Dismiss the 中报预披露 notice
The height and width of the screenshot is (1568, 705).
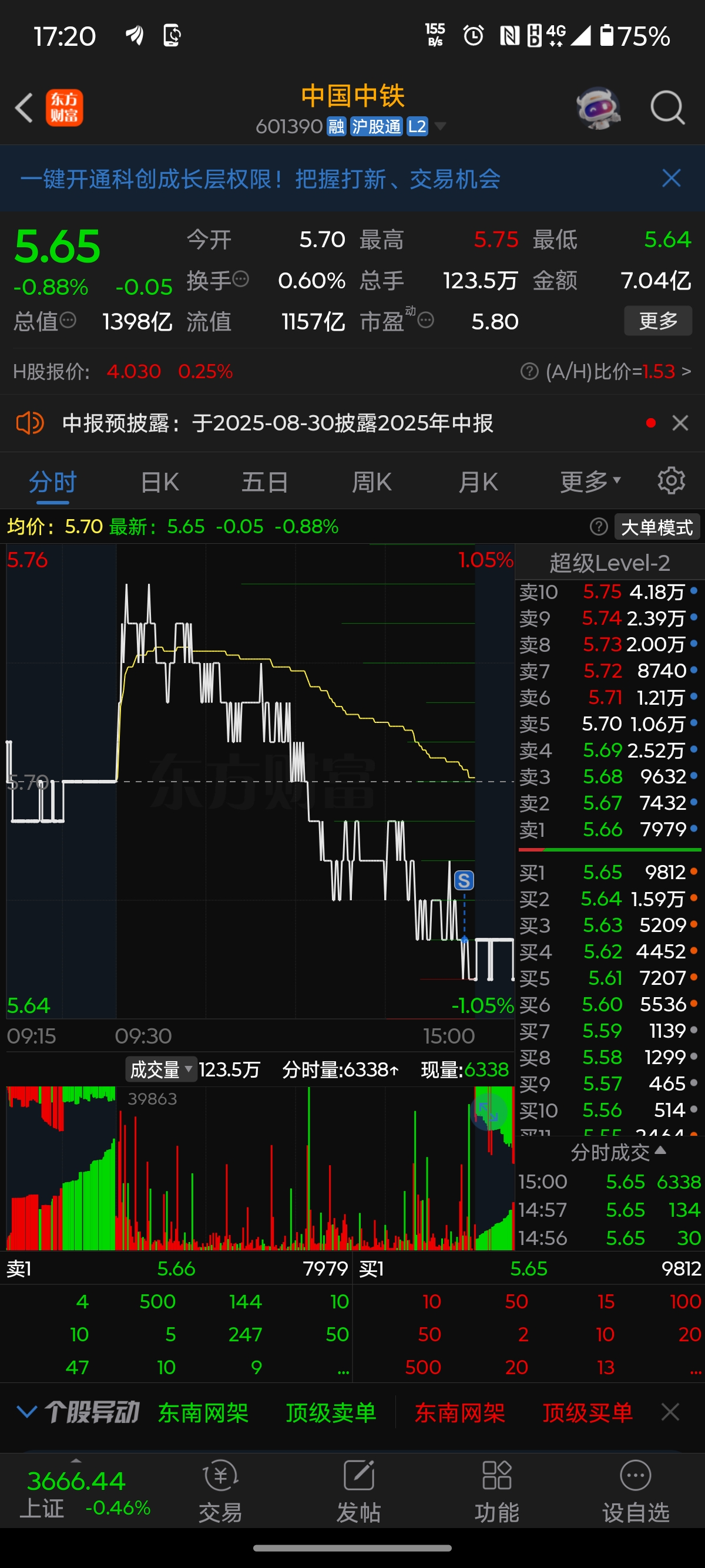(680, 422)
